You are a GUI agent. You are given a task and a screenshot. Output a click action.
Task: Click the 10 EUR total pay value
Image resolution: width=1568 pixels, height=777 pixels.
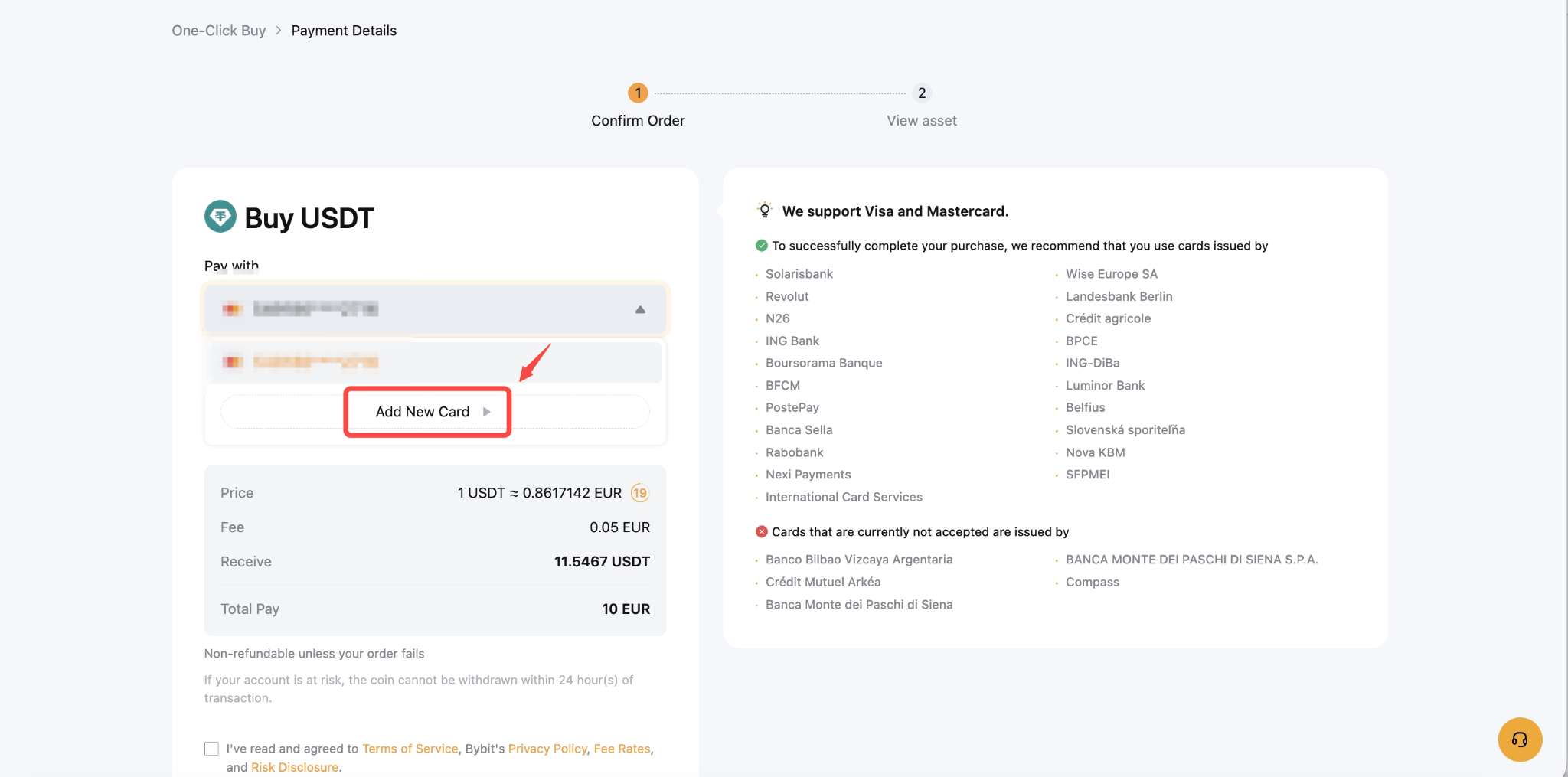pos(626,609)
